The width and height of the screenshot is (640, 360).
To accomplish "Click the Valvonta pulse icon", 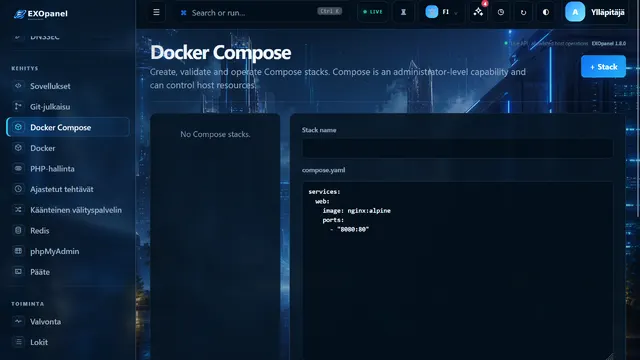I will [18, 321].
